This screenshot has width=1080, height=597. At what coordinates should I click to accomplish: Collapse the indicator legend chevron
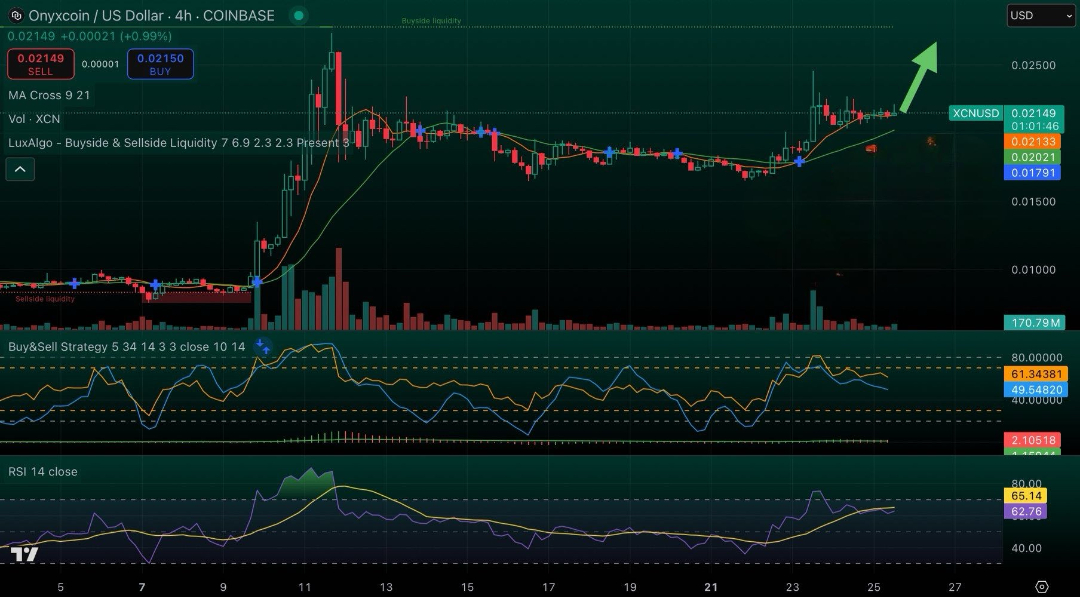(x=20, y=169)
